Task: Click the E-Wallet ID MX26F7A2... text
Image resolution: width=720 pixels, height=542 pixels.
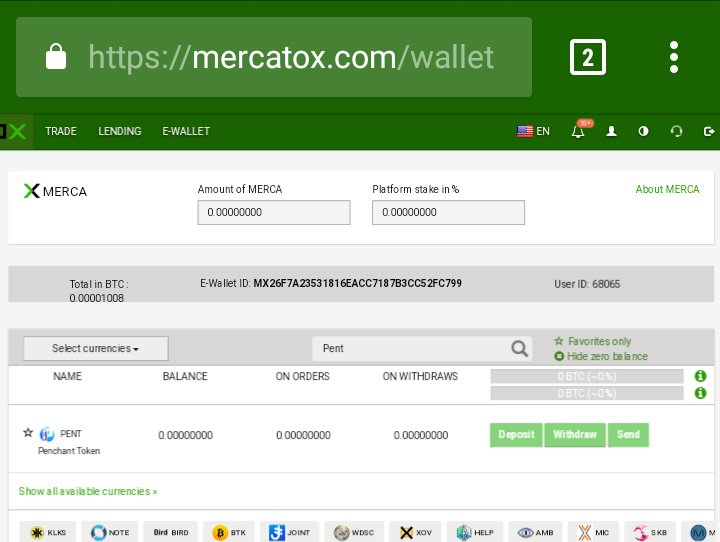Action: click(x=331, y=283)
